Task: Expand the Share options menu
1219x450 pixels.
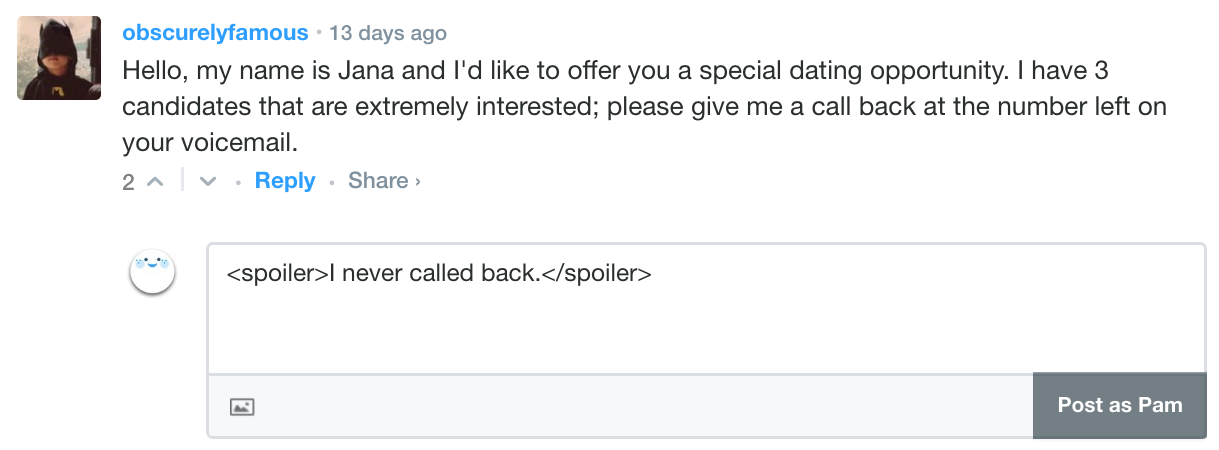Action: [378, 181]
